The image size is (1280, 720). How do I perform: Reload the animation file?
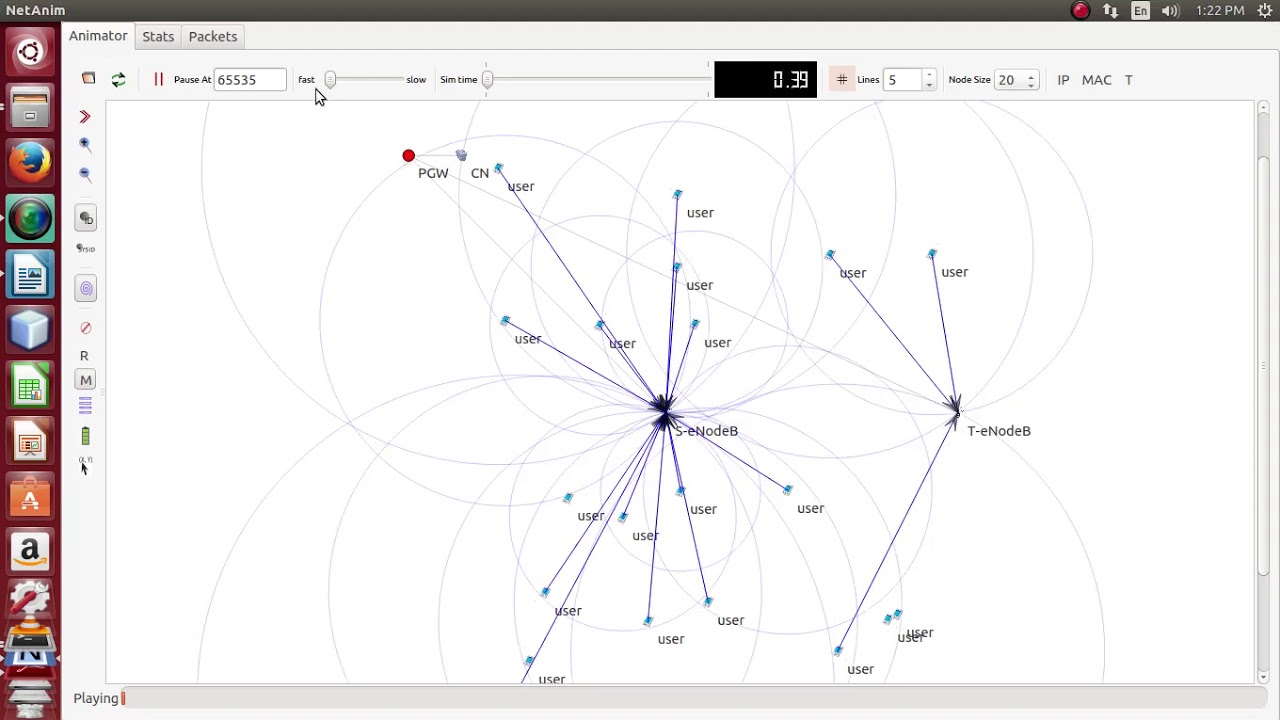click(x=118, y=79)
